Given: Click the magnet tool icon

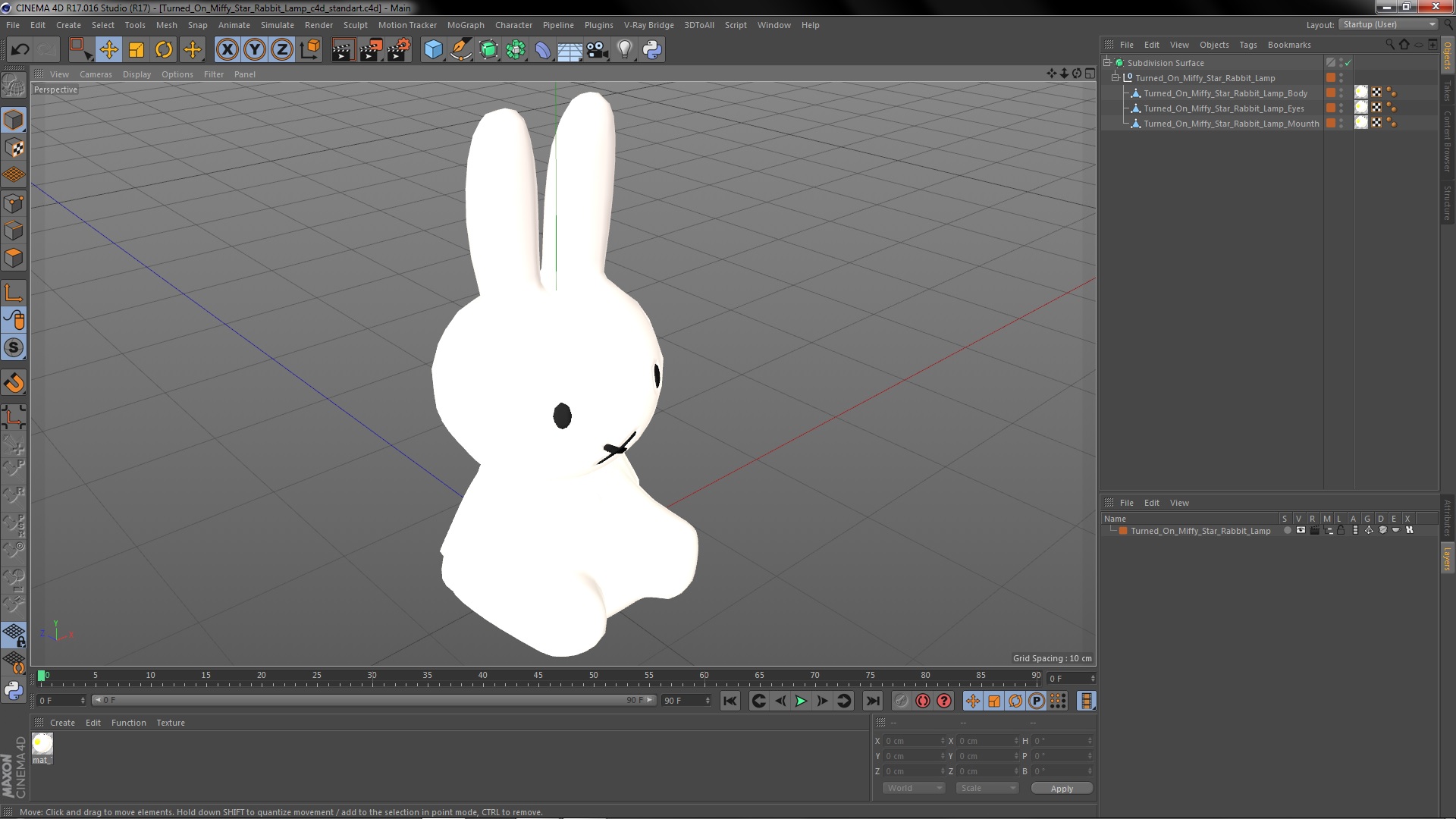Looking at the screenshot, I should click(14, 383).
